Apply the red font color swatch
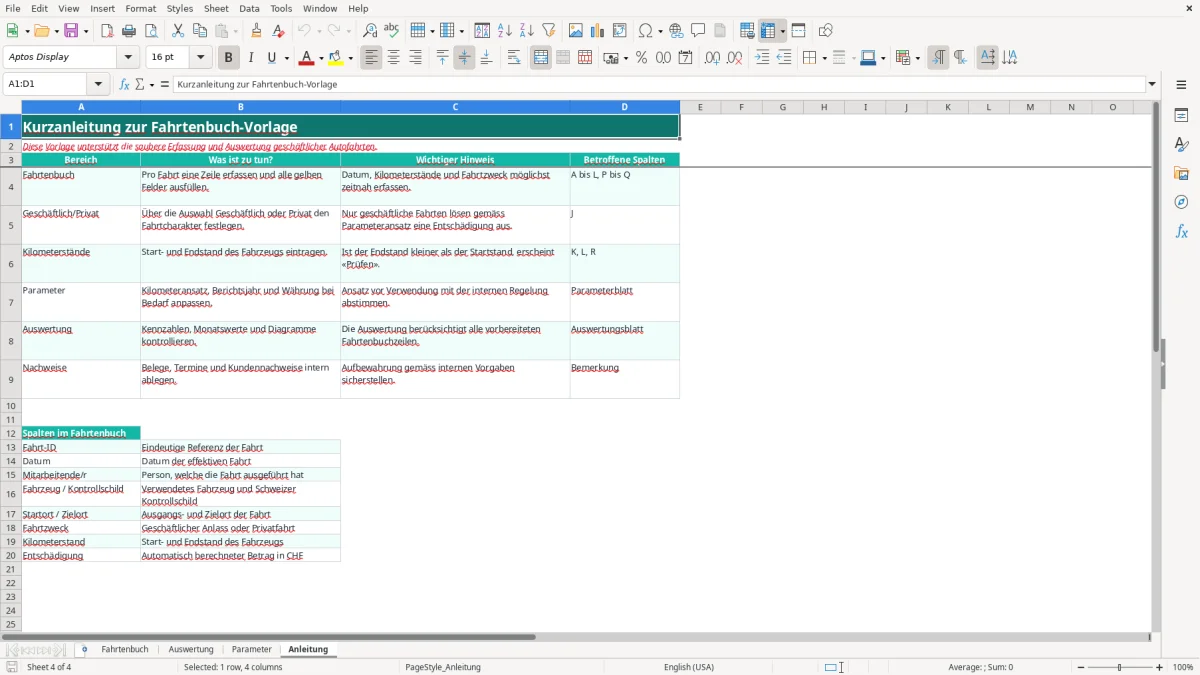Screen dimensions: 1200x675 pyautogui.click(x=308, y=58)
